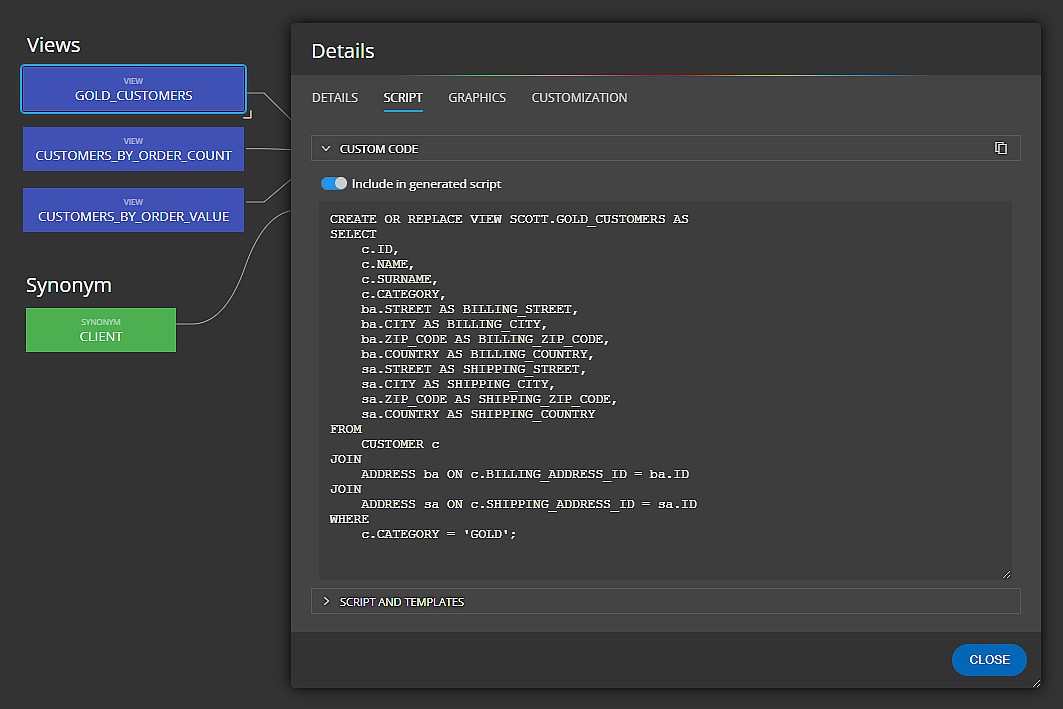
Task: Select the CUSTOMERS_BY_ORDER_COUNT view node
Action: 133,149
